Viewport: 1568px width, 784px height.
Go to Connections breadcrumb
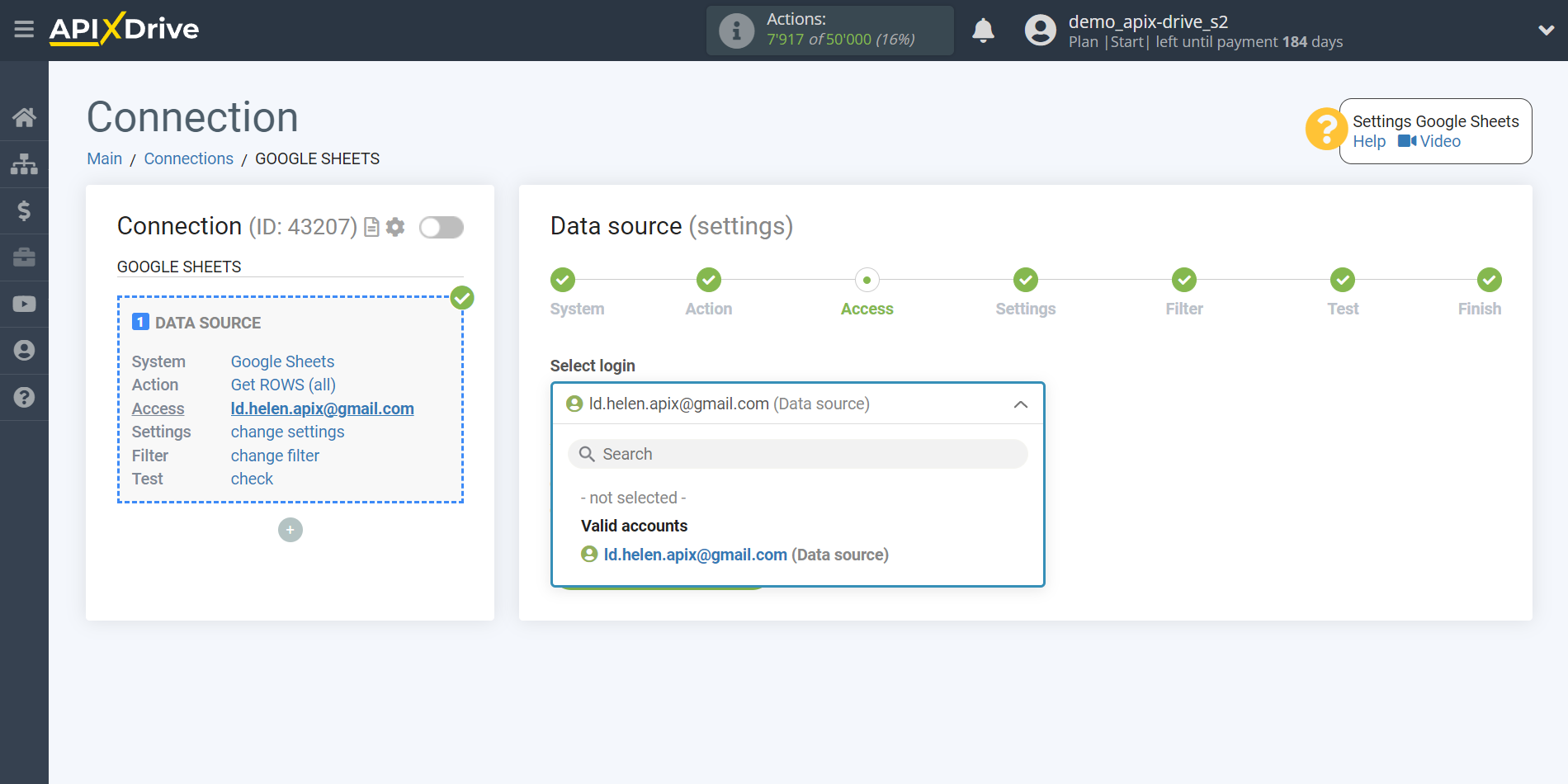point(188,158)
